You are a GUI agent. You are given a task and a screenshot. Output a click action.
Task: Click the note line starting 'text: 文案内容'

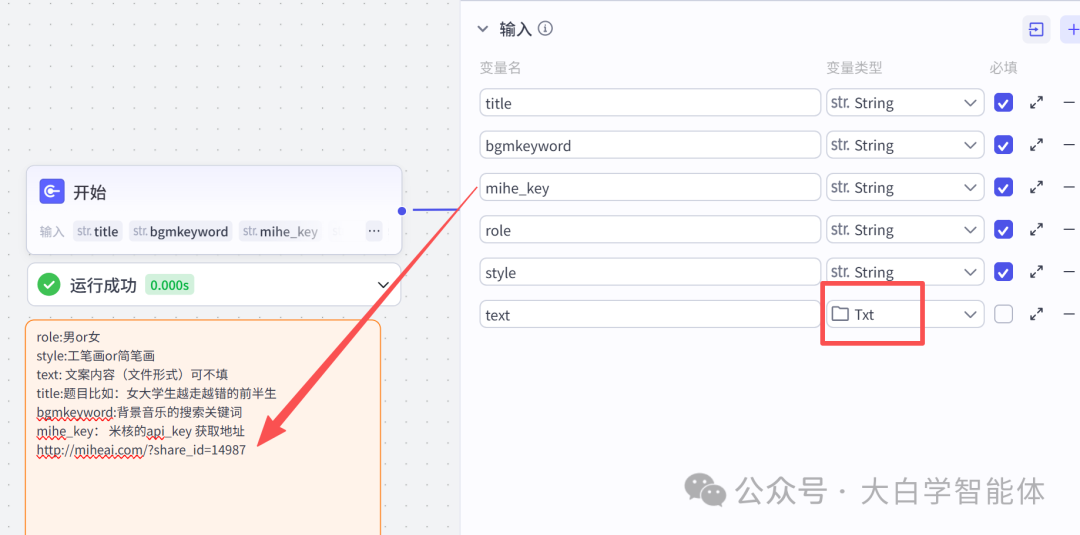(132, 375)
